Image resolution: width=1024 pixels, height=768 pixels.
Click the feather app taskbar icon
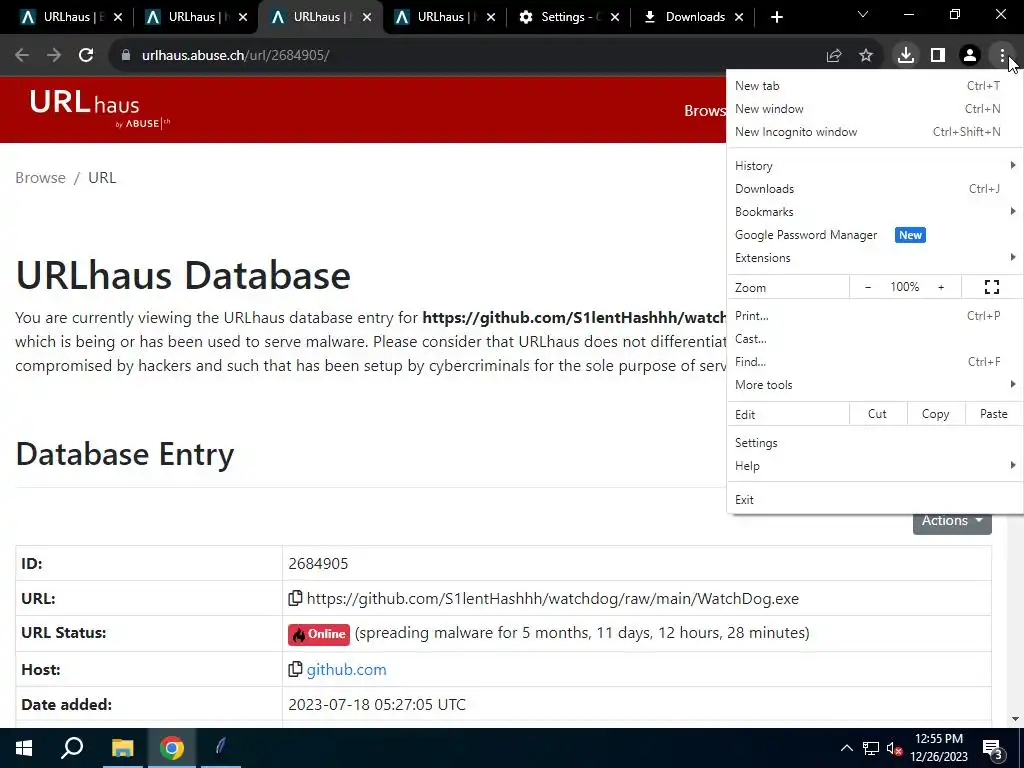click(221, 748)
